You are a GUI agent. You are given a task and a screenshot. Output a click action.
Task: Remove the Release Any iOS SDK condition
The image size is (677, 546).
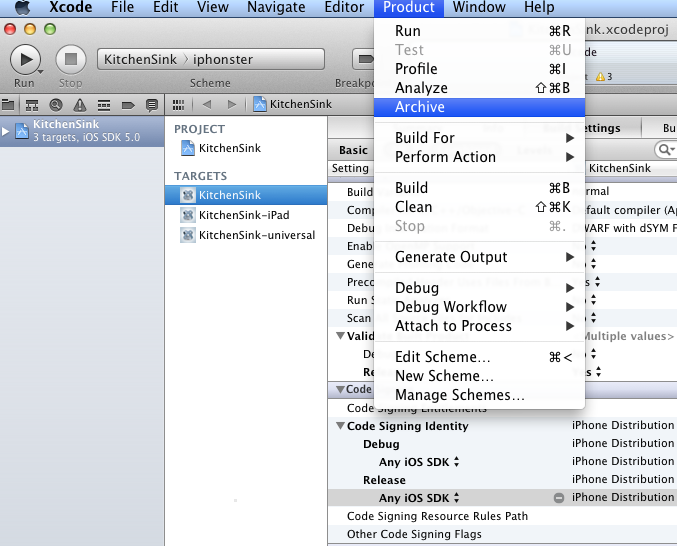559,498
